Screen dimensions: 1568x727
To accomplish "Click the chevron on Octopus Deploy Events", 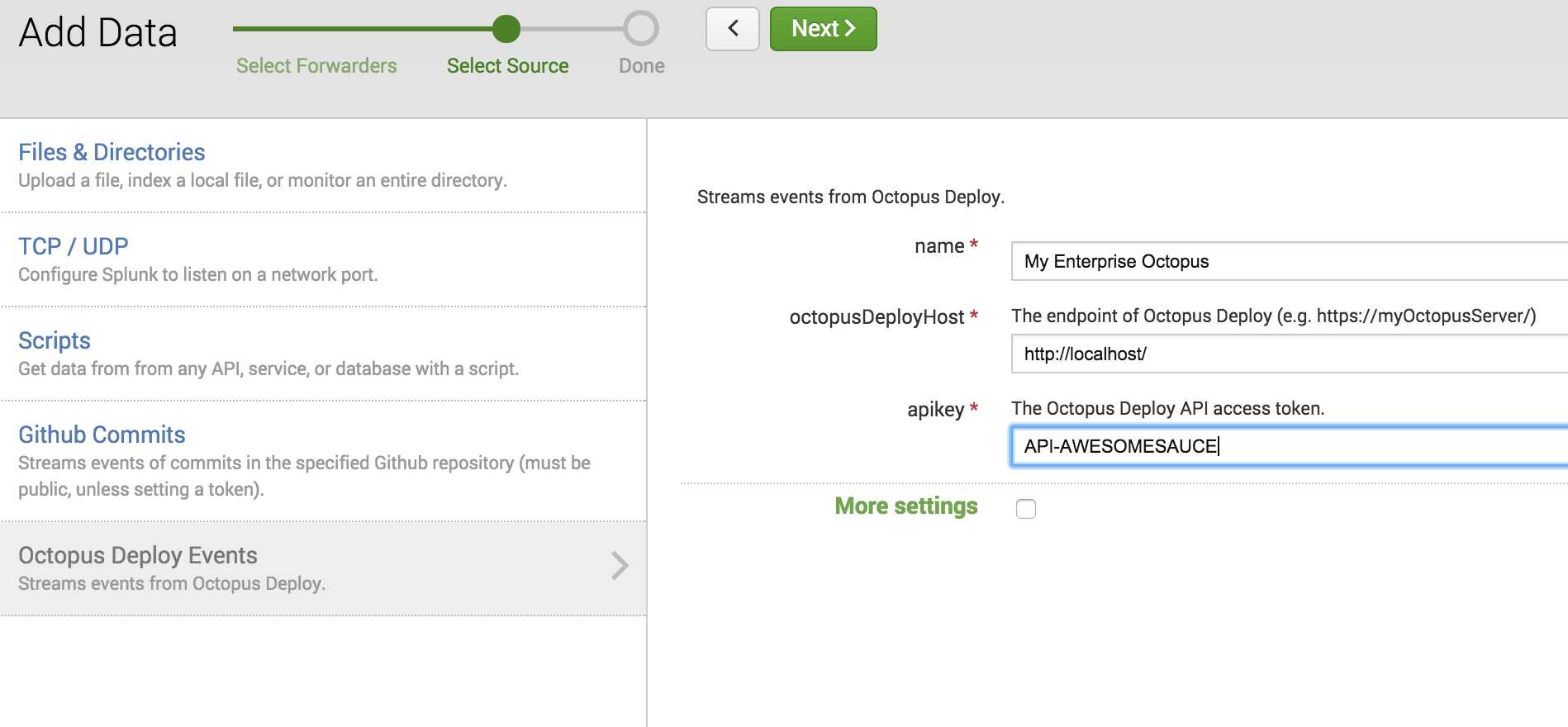I will click(x=620, y=566).
